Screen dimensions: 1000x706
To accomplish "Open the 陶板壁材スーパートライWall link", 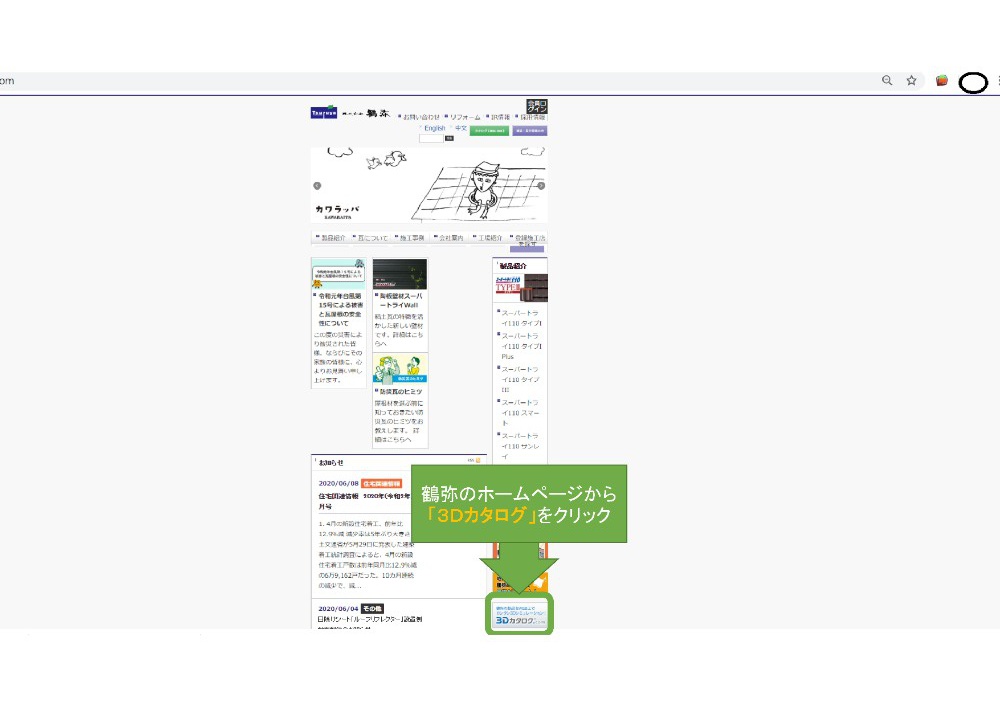I will (x=401, y=301).
